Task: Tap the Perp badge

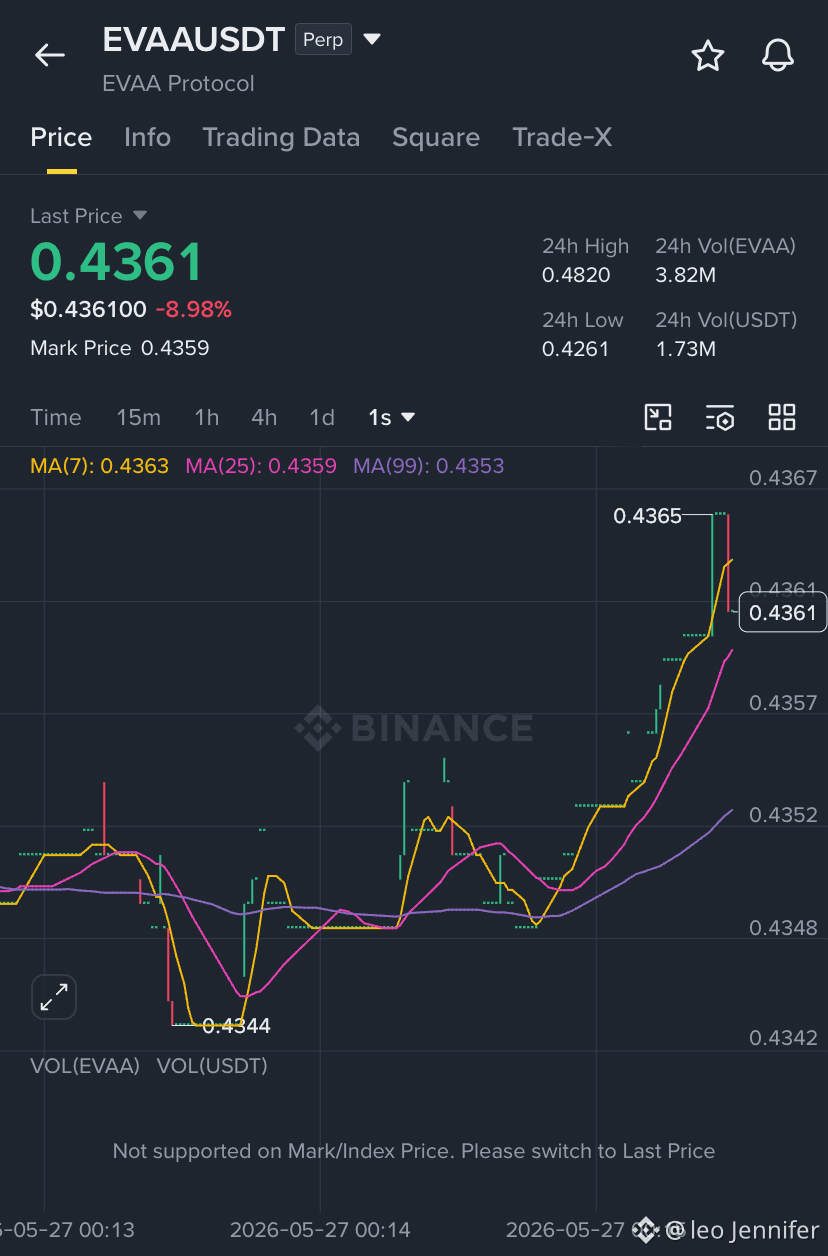Action: pos(322,40)
